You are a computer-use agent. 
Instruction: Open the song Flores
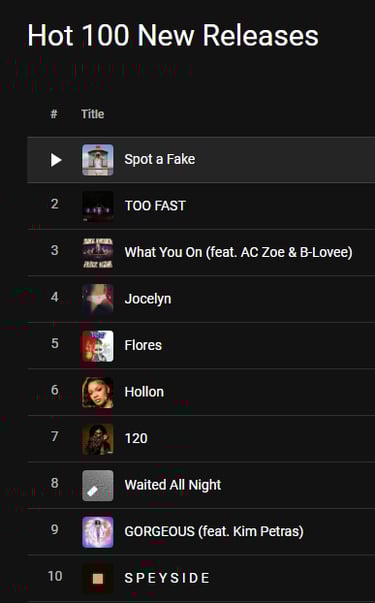click(x=143, y=345)
